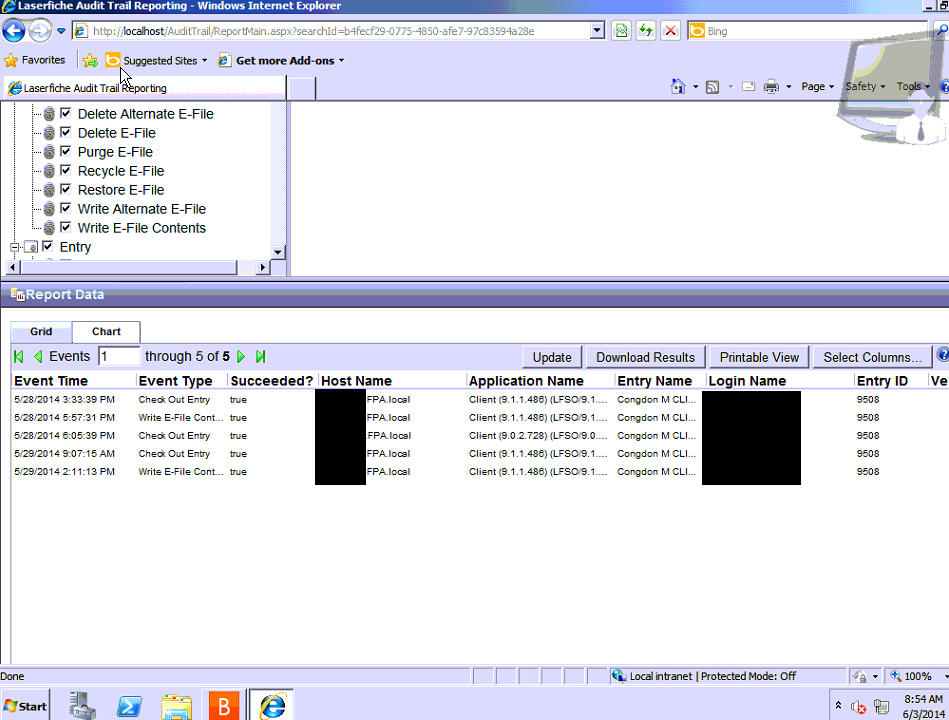Open PowerShell from the taskbar

pos(130,705)
